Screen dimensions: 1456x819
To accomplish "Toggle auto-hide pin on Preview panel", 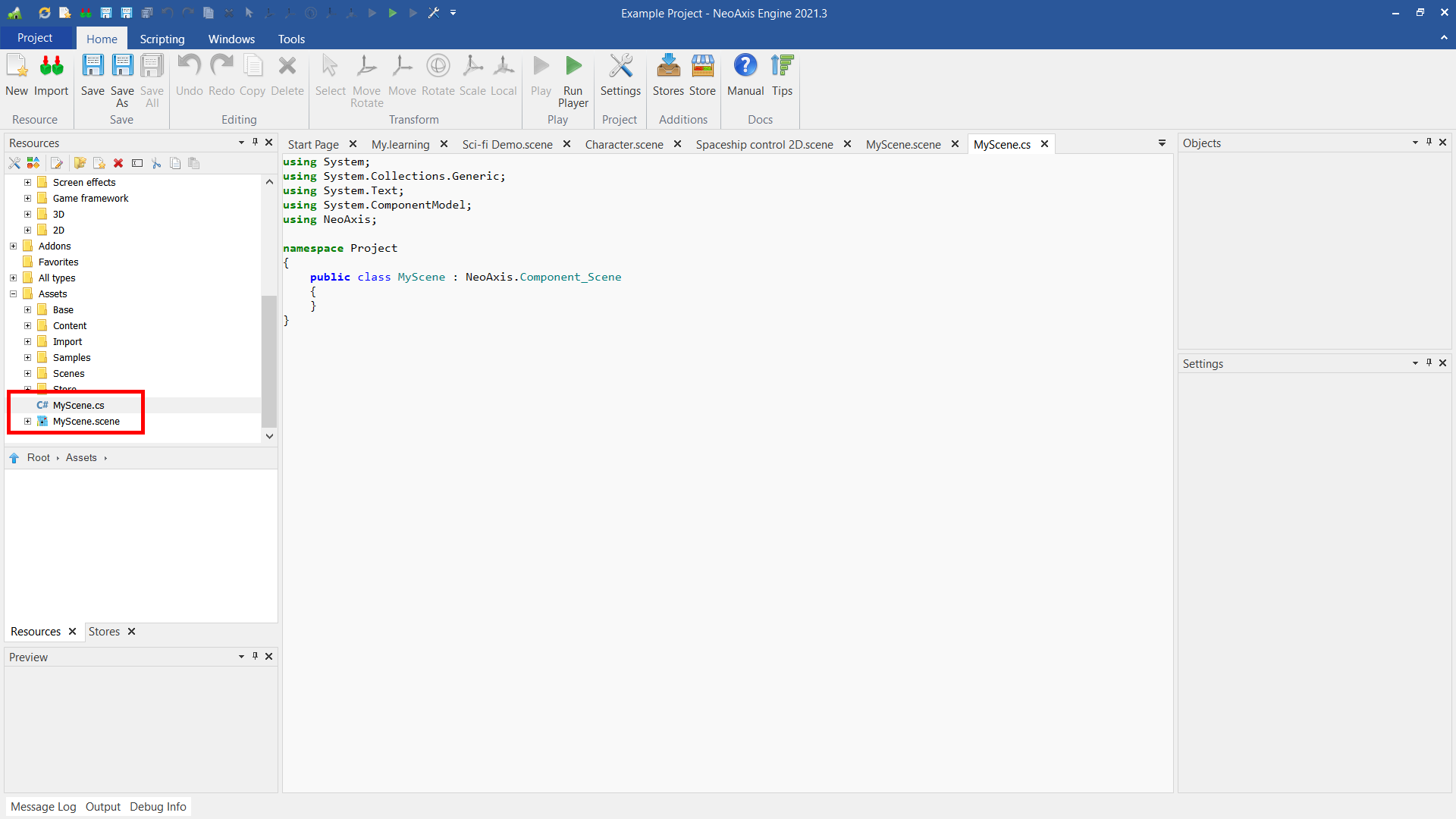I will [255, 656].
